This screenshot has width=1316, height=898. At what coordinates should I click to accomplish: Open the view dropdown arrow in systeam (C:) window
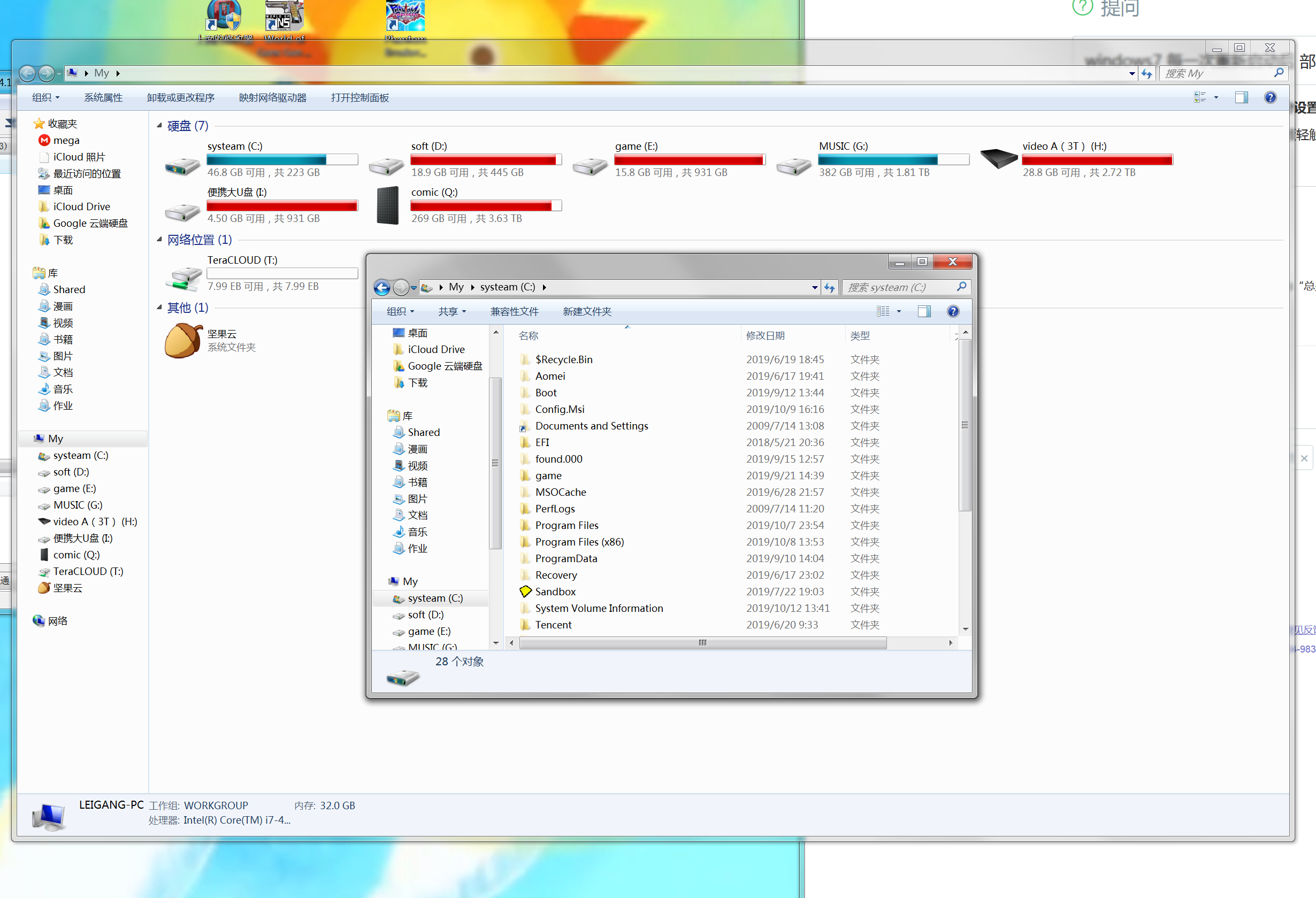coord(899,311)
